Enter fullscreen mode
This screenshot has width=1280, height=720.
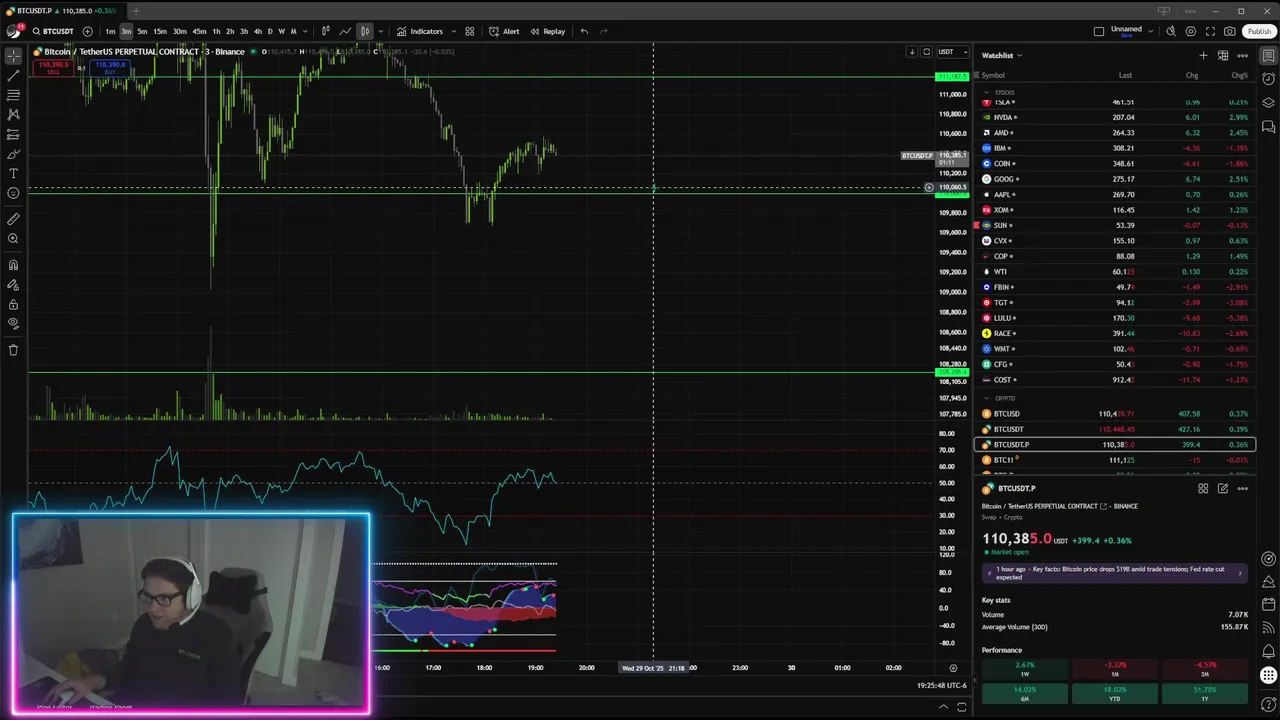pyautogui.click(x=1210, y=31)
